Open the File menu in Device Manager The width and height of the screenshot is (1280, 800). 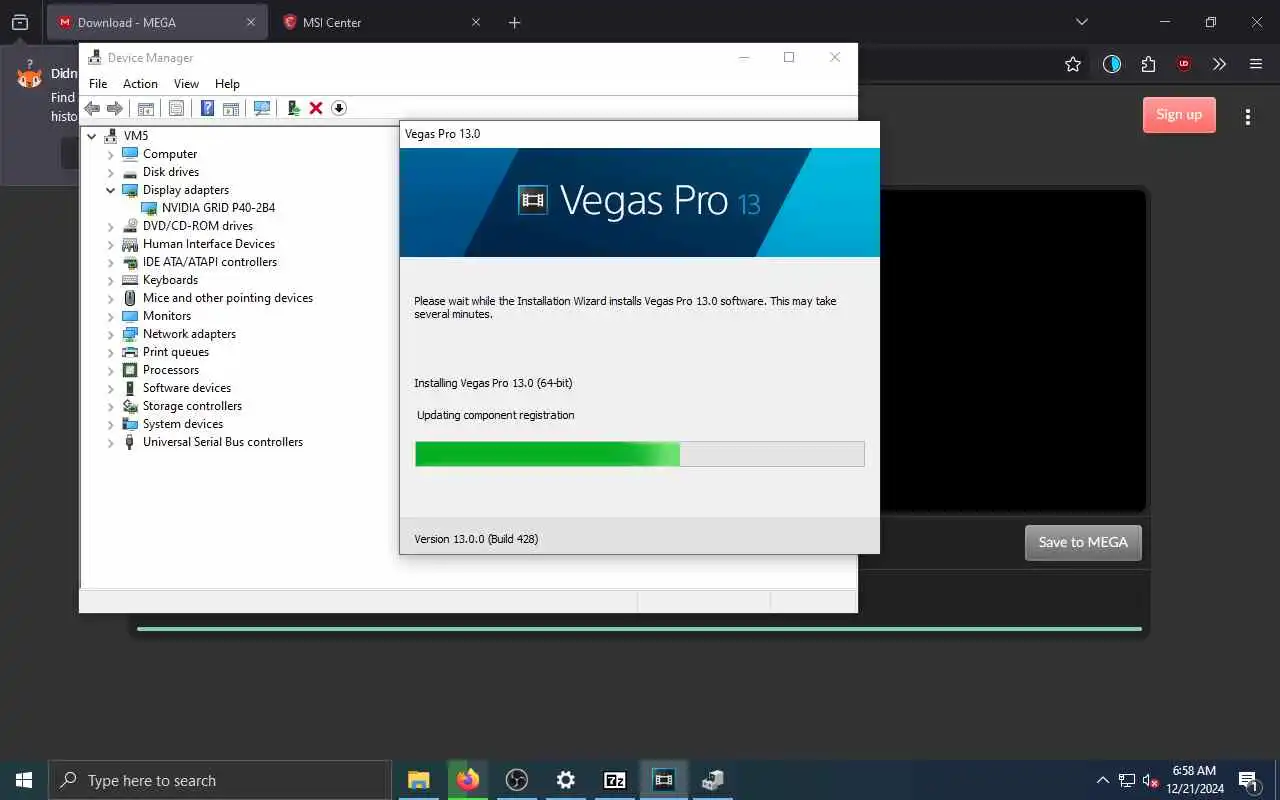[x=98, y=84]
